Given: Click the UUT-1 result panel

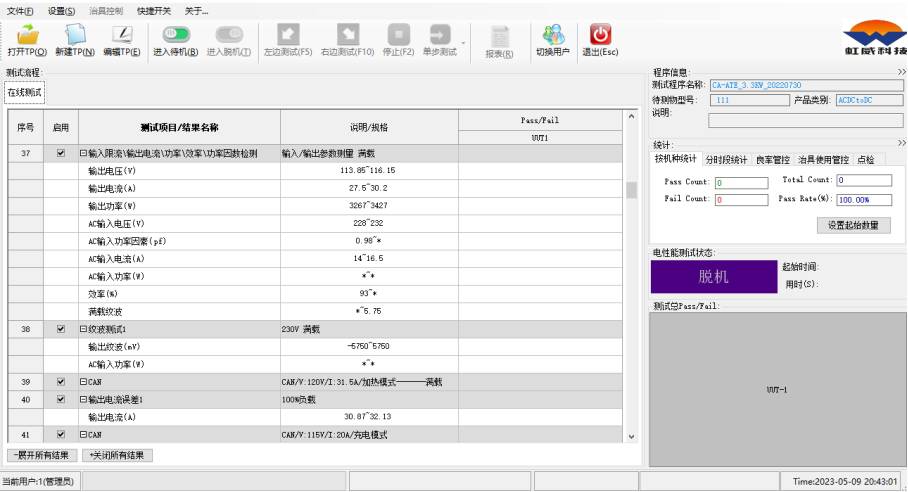Looking at the screenshot, I should point(777,390).
